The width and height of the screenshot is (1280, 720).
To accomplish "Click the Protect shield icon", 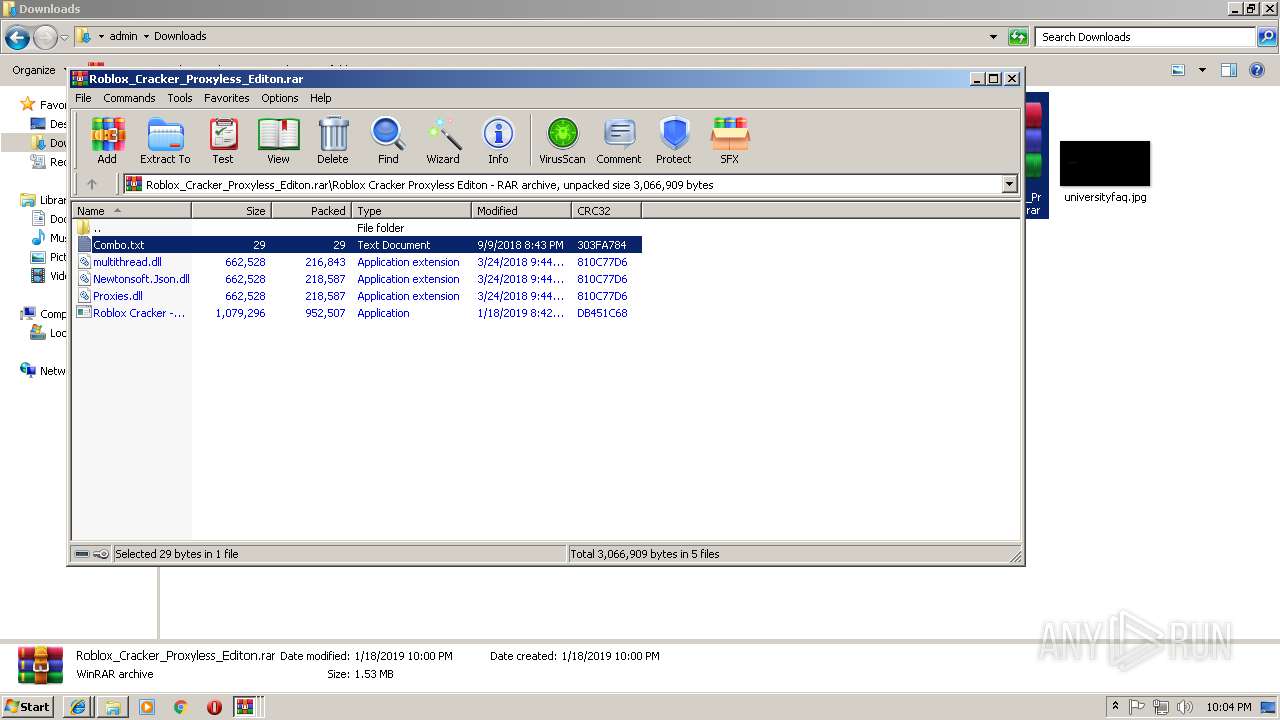I will pyautogui.click(x=674, y=141).
